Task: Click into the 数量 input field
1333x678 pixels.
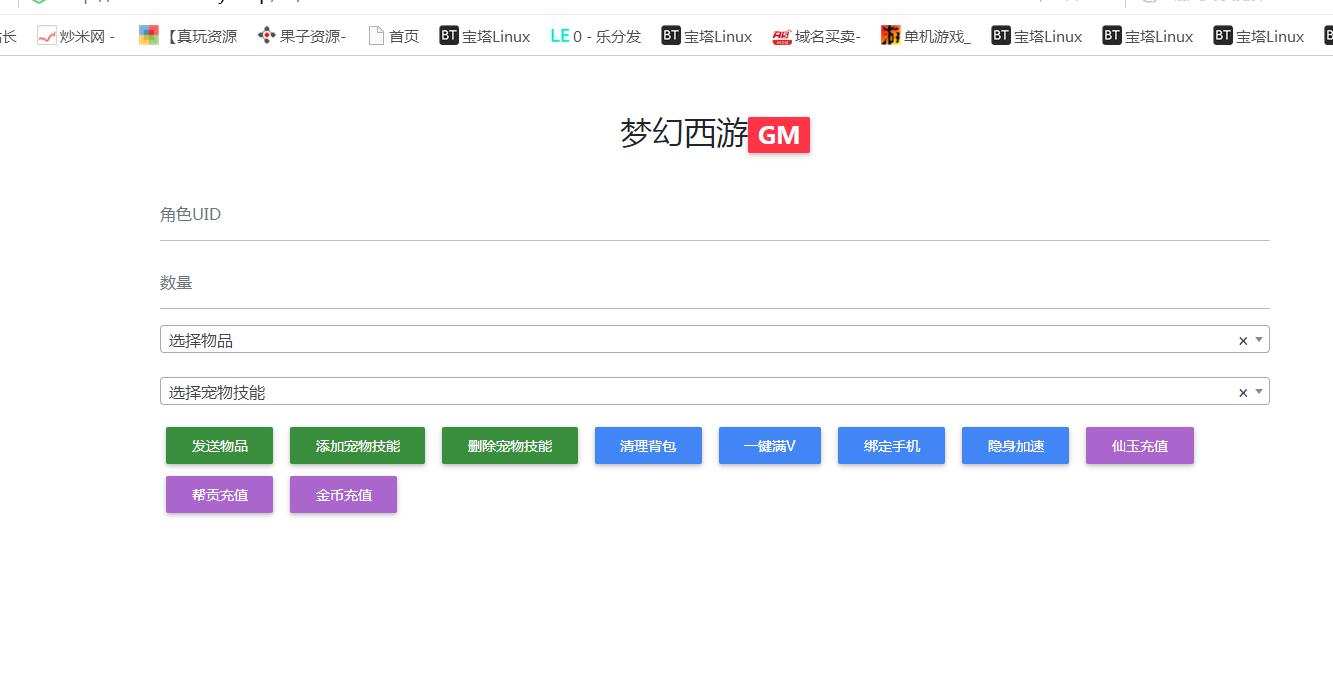Action: (714, 284)
